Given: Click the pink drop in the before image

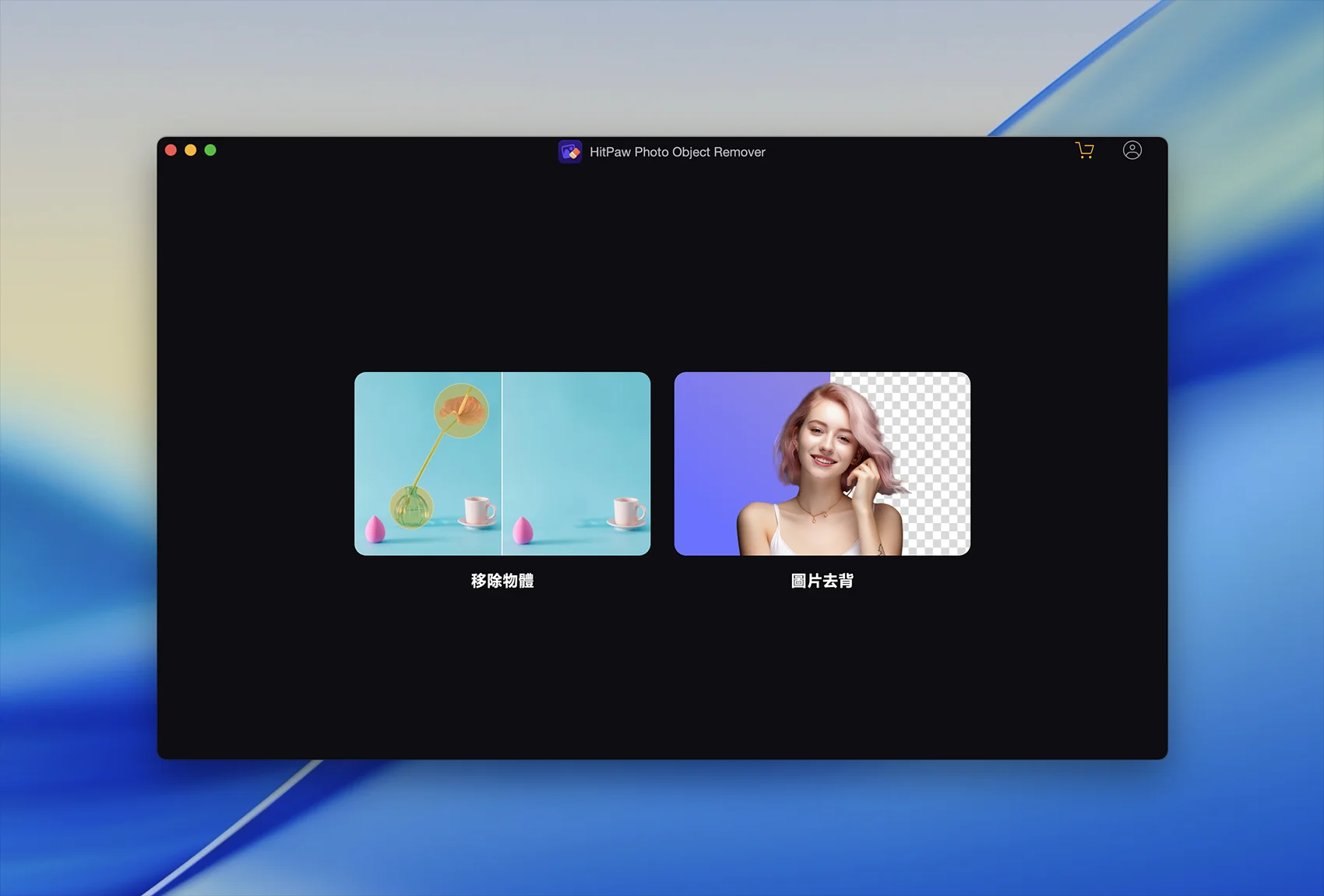Looking at the screenshot, I should point(375,529).
